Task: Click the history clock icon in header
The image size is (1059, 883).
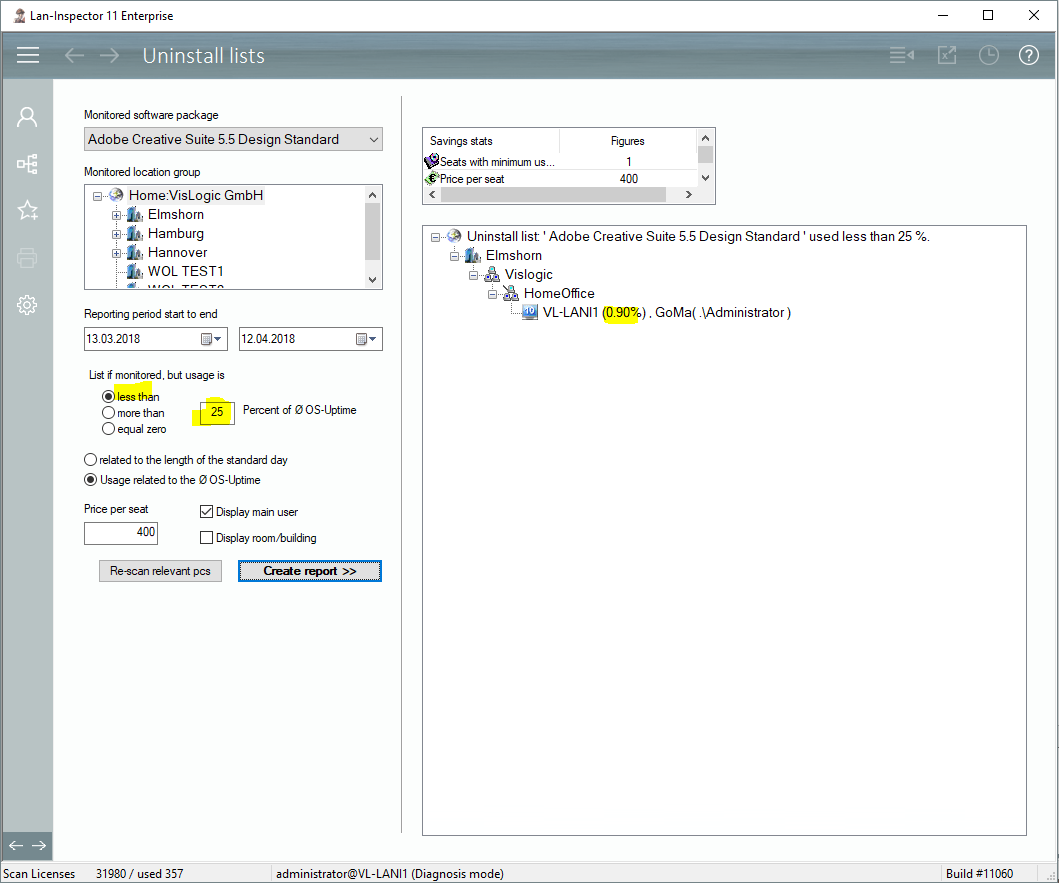Action: (x=989, y=55)
